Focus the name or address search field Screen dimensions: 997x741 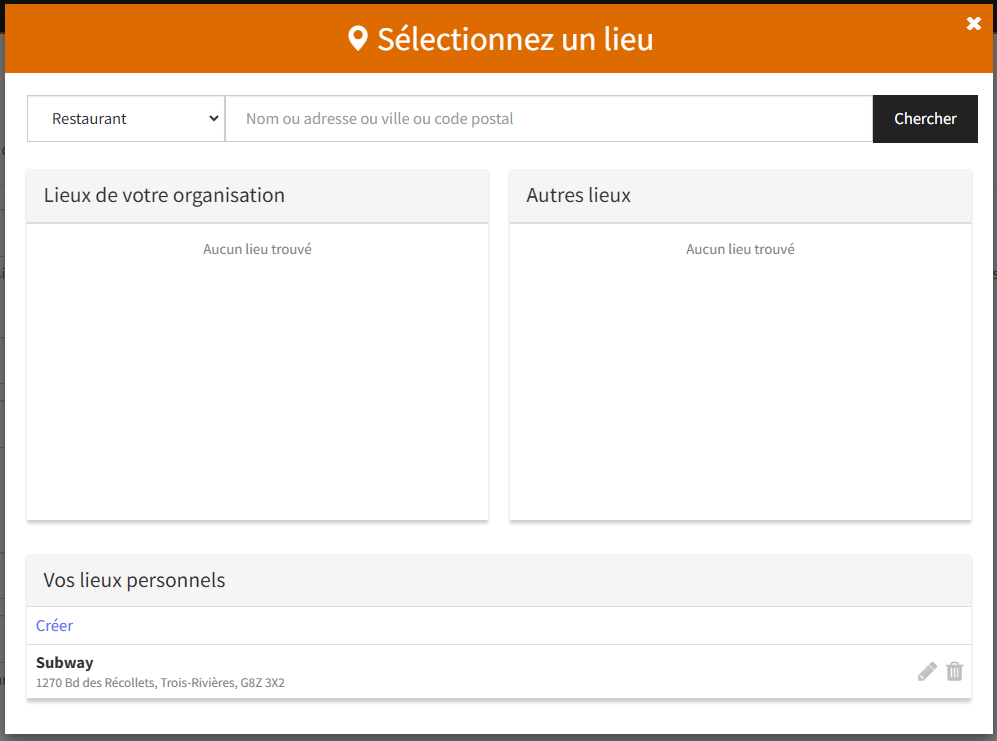point(549,119)
